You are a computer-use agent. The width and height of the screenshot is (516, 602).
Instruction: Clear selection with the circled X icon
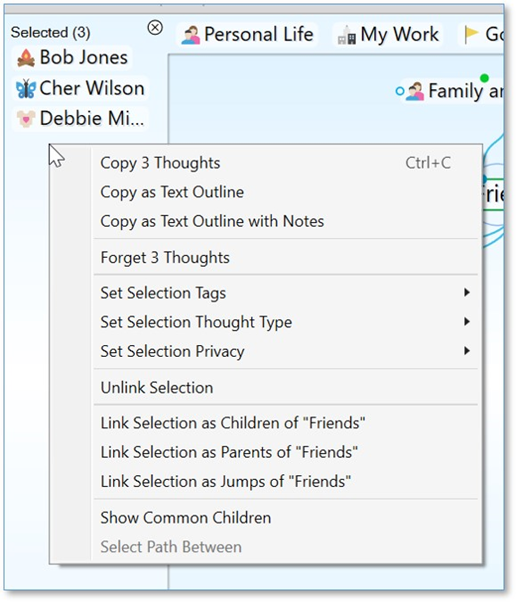[x=155, y=28]
